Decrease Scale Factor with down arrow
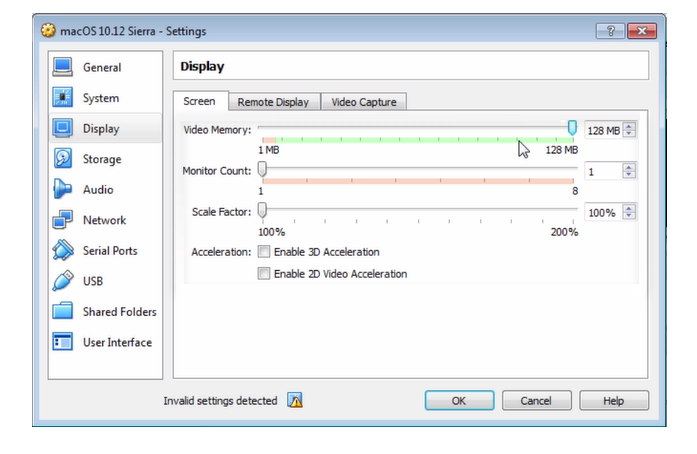Screen dimensions: 697x454 (x=629, y=216)
